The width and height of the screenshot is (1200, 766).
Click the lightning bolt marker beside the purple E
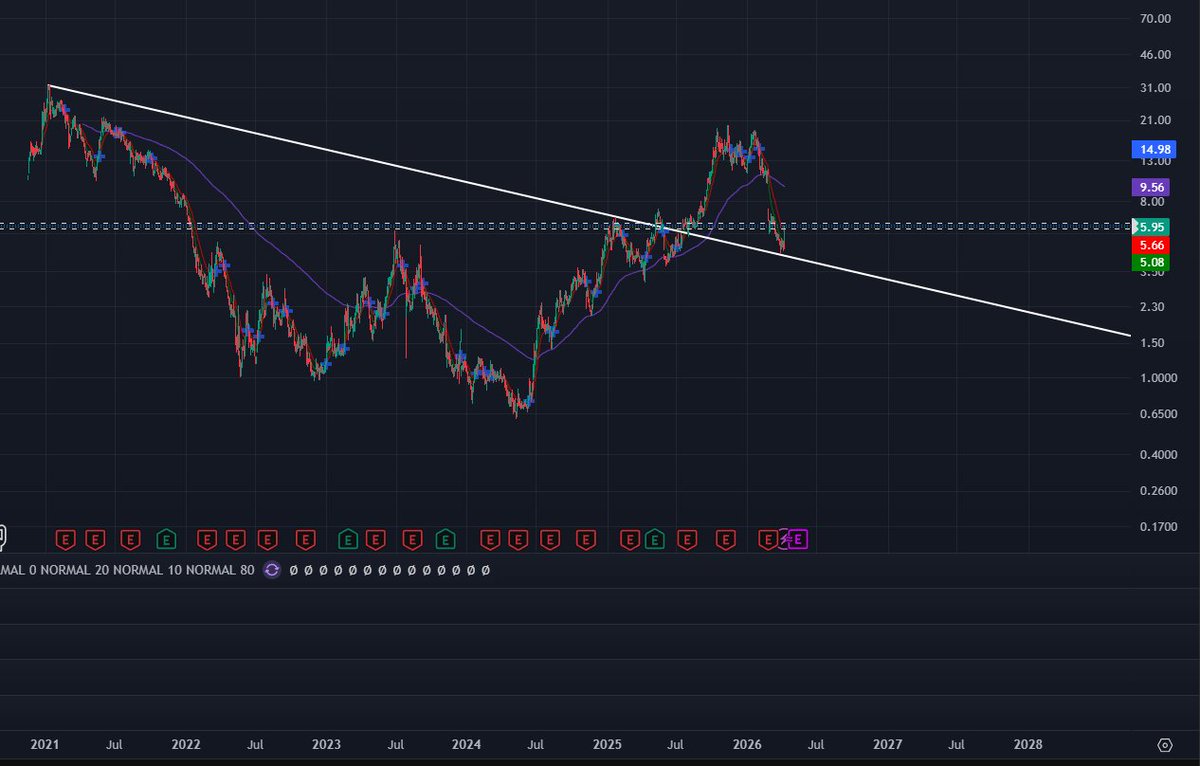tap(785, 540)
